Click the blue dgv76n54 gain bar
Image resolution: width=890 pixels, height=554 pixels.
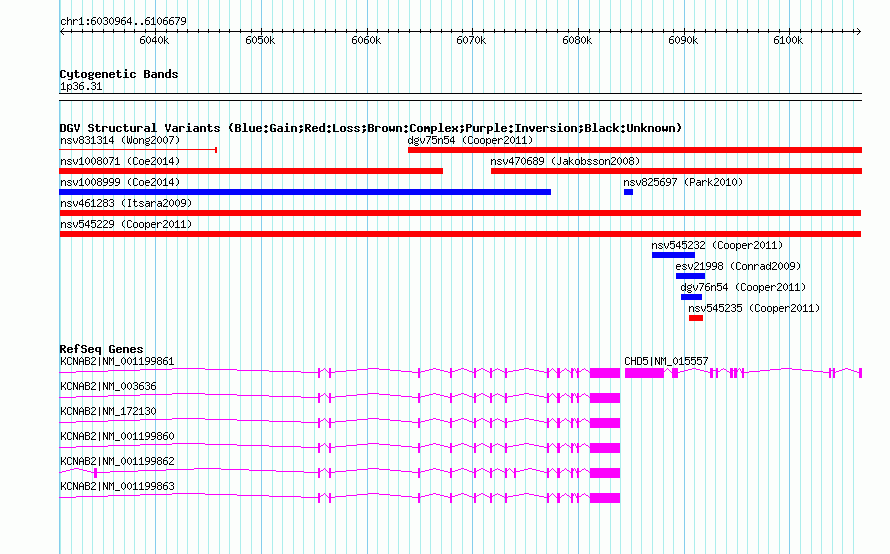coord(691,297)
